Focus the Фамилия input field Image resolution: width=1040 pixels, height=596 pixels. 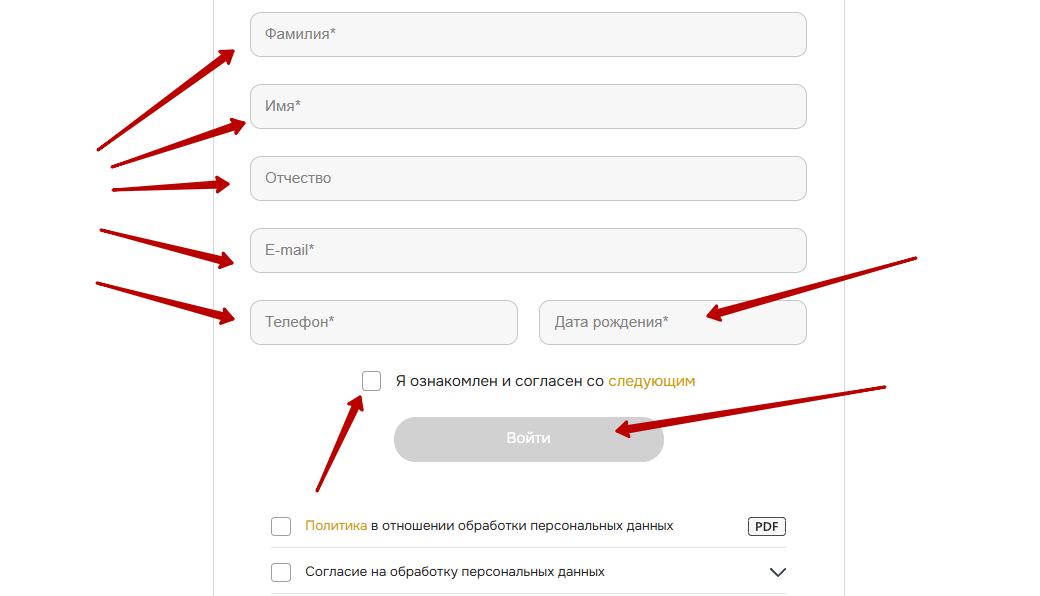(528, 34)
